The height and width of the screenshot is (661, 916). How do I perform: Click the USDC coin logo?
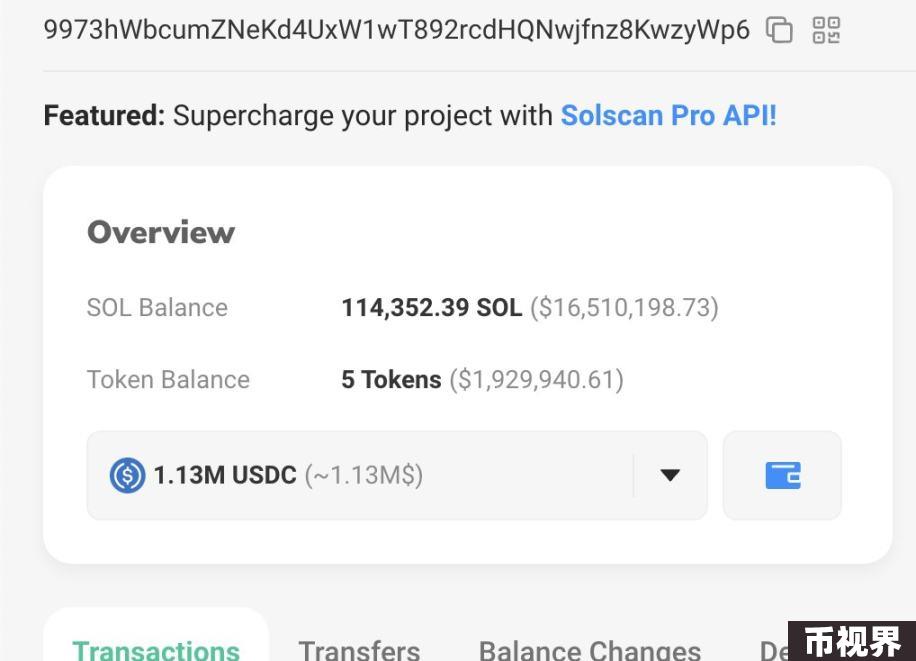click(127, 475)
